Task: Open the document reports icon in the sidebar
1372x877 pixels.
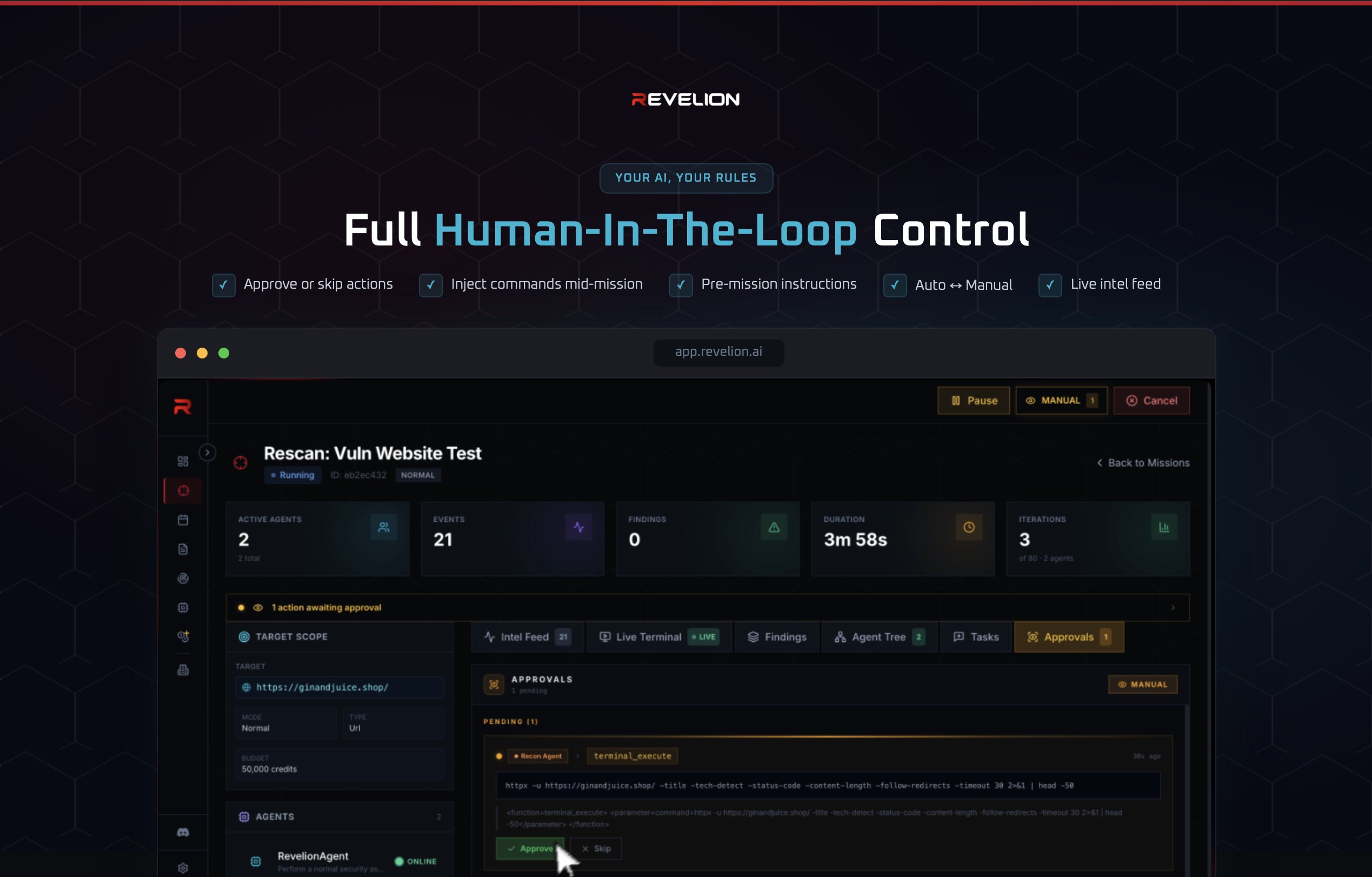Action: (x=183, y=549)
